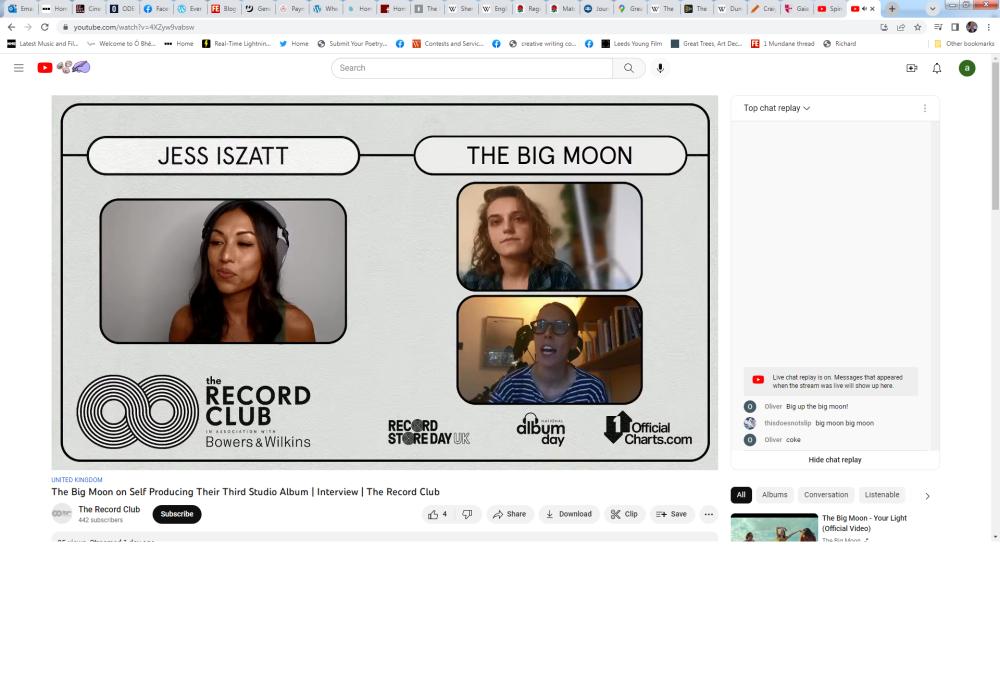Click the browser address bar URL

point(134,27)
